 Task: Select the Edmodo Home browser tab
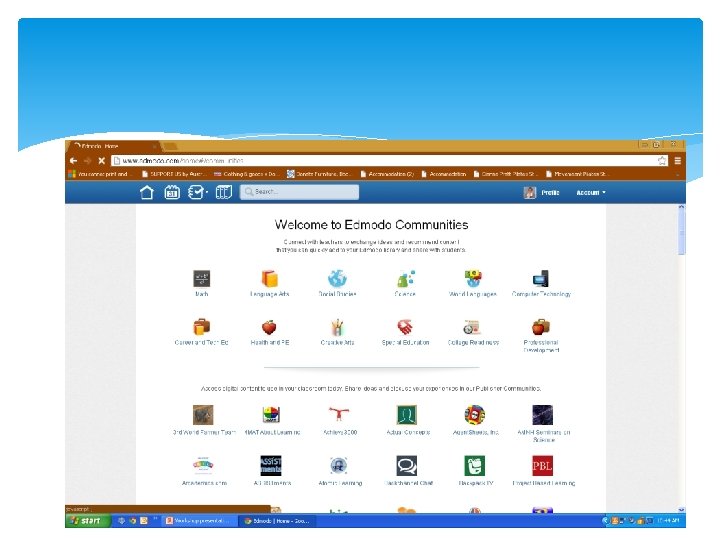[x=113, y=146]
